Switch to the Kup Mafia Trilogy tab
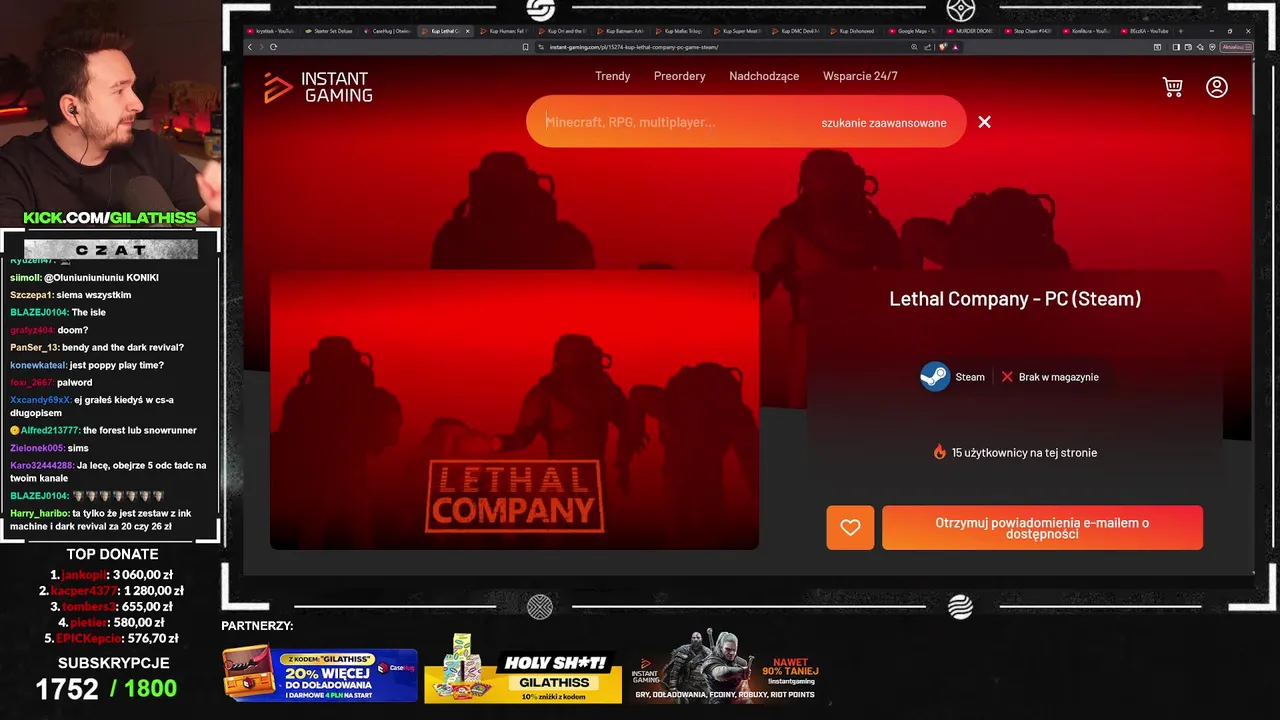 click(679, 31)
